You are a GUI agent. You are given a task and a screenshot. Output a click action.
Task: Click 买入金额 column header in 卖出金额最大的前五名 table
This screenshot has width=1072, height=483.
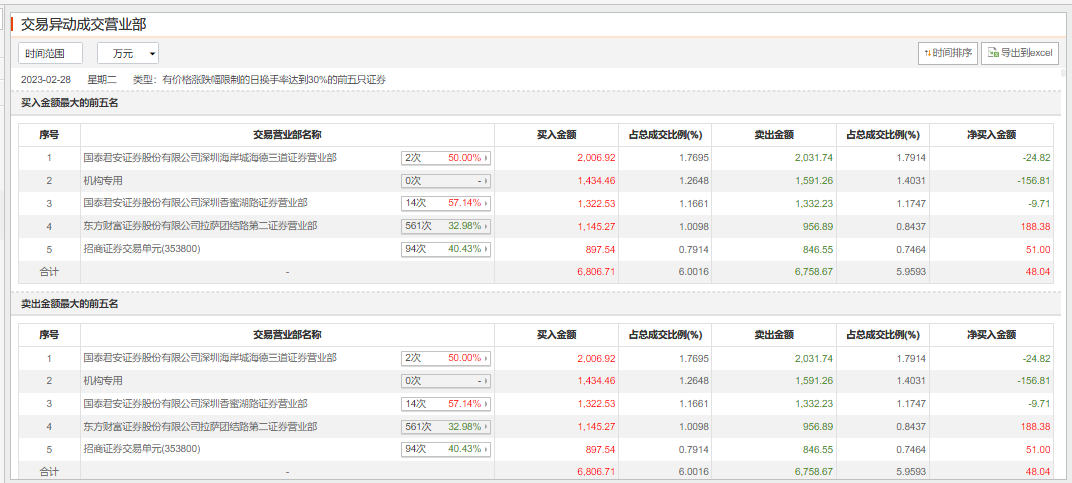pos(557,335)
